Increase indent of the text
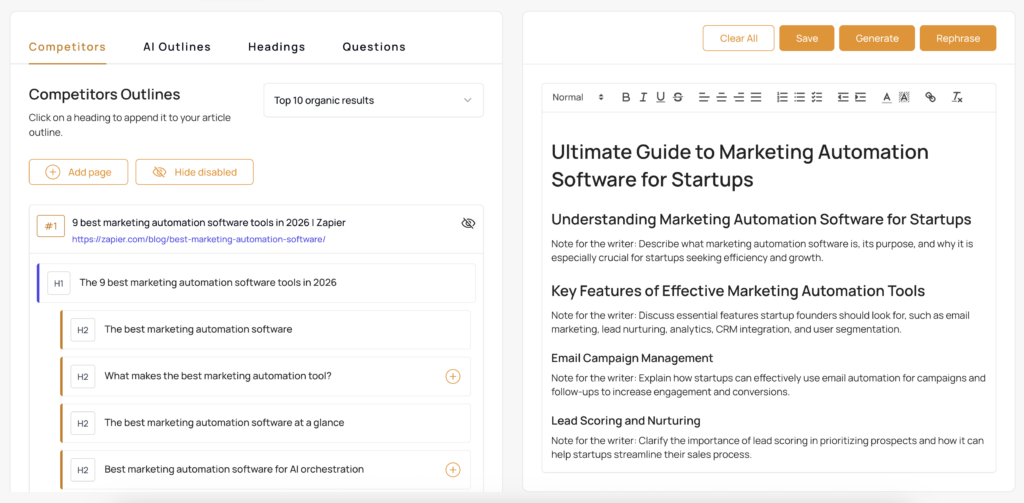 point(860,97)
